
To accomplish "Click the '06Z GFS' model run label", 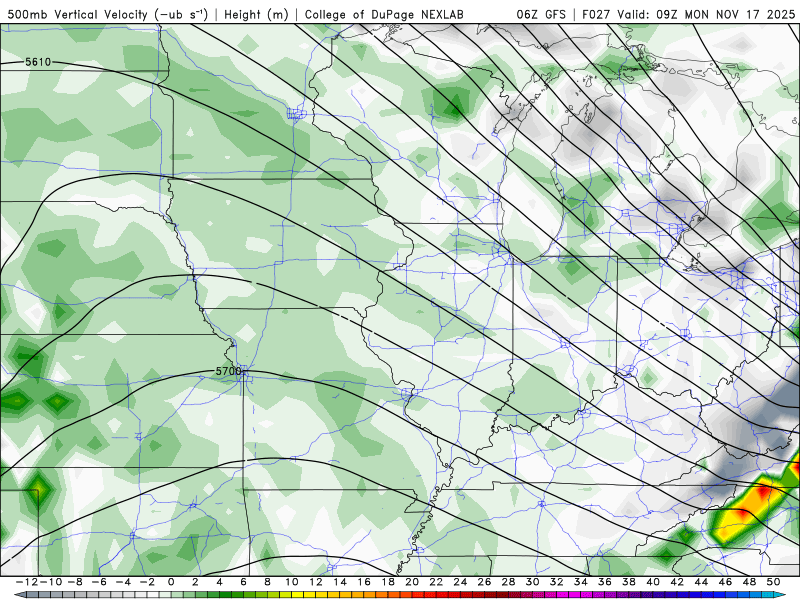I will coord(541,14).
